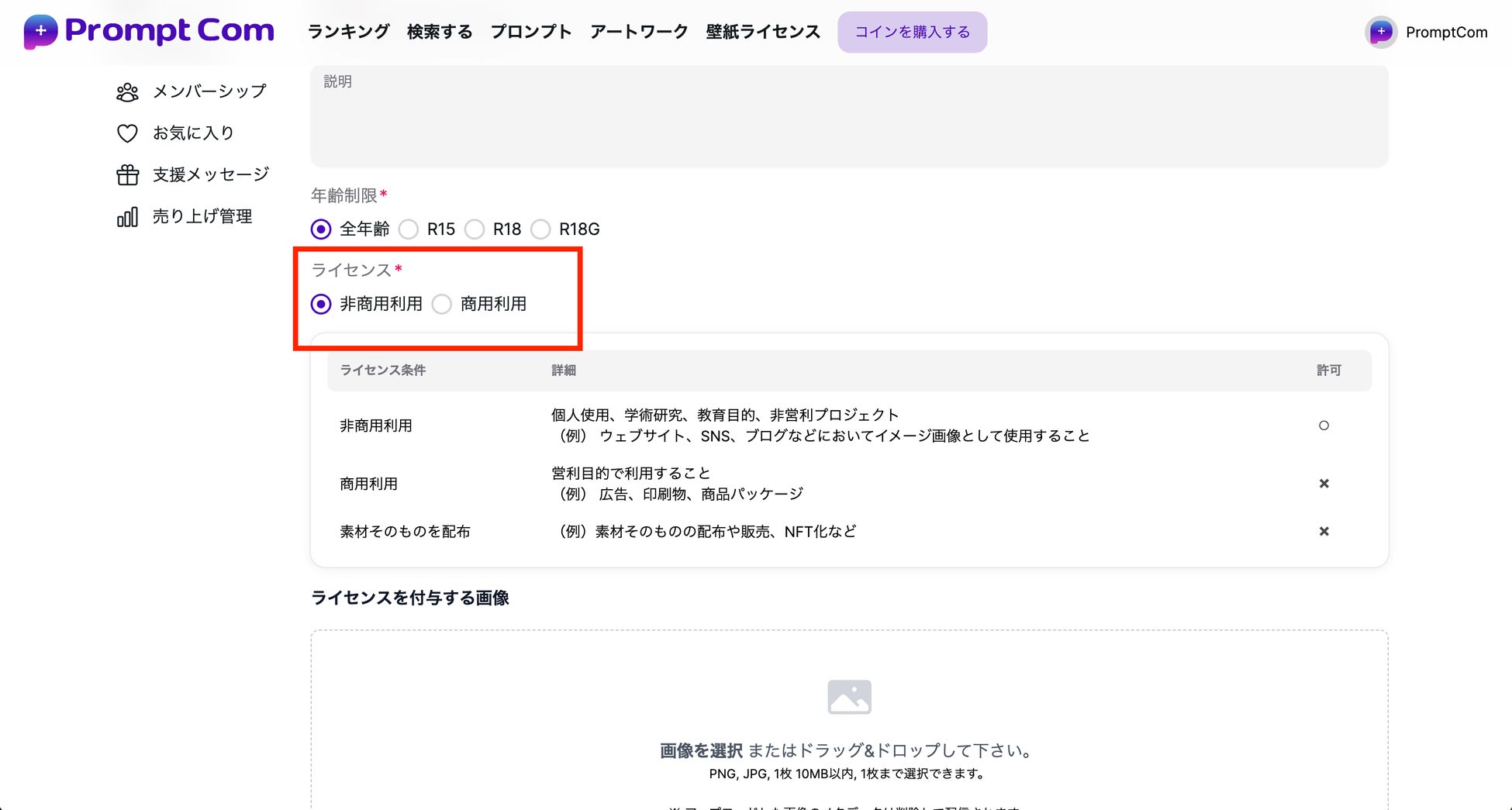
Task: Select the R18 age restriction
Action: tap(475, 229)
